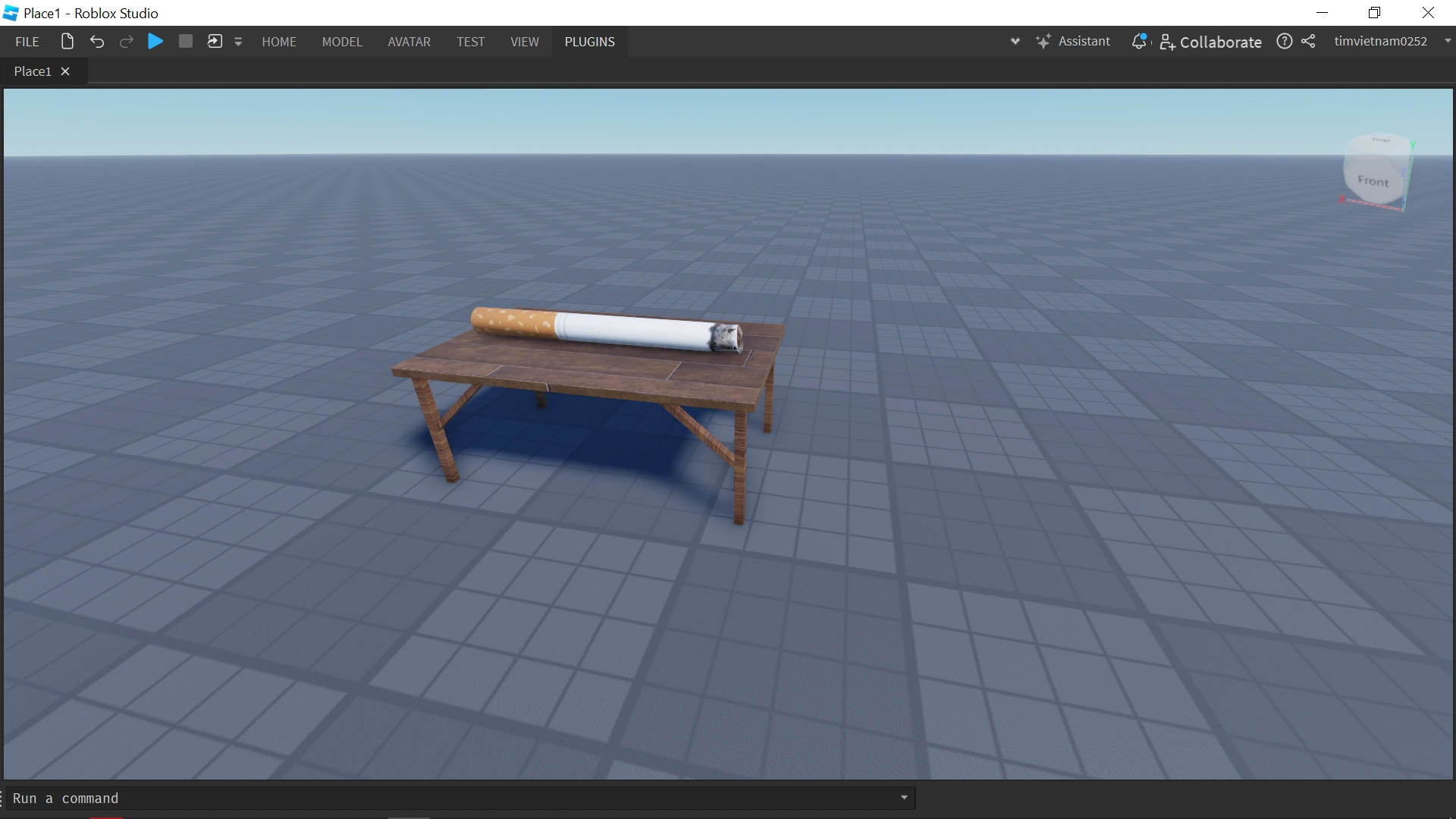Open command bar history dropdown
This screenshot has width=1456, height=819.
pyautogui.click(x=904, y=798)
